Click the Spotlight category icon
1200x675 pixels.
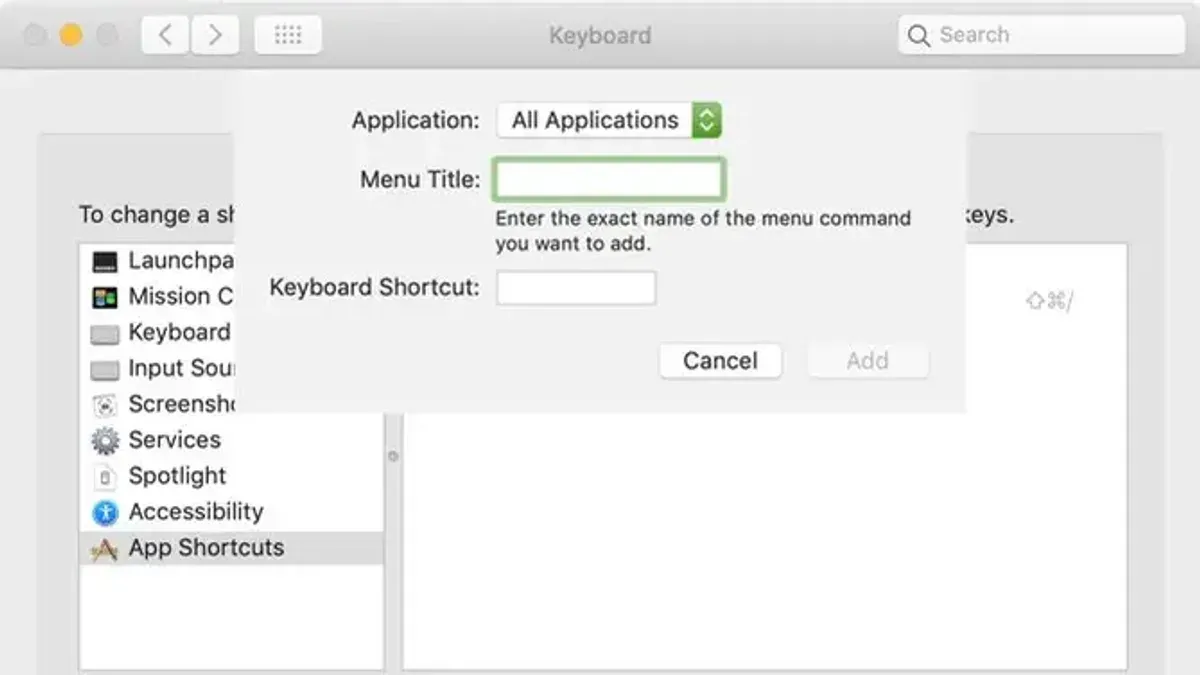(105, 477)
